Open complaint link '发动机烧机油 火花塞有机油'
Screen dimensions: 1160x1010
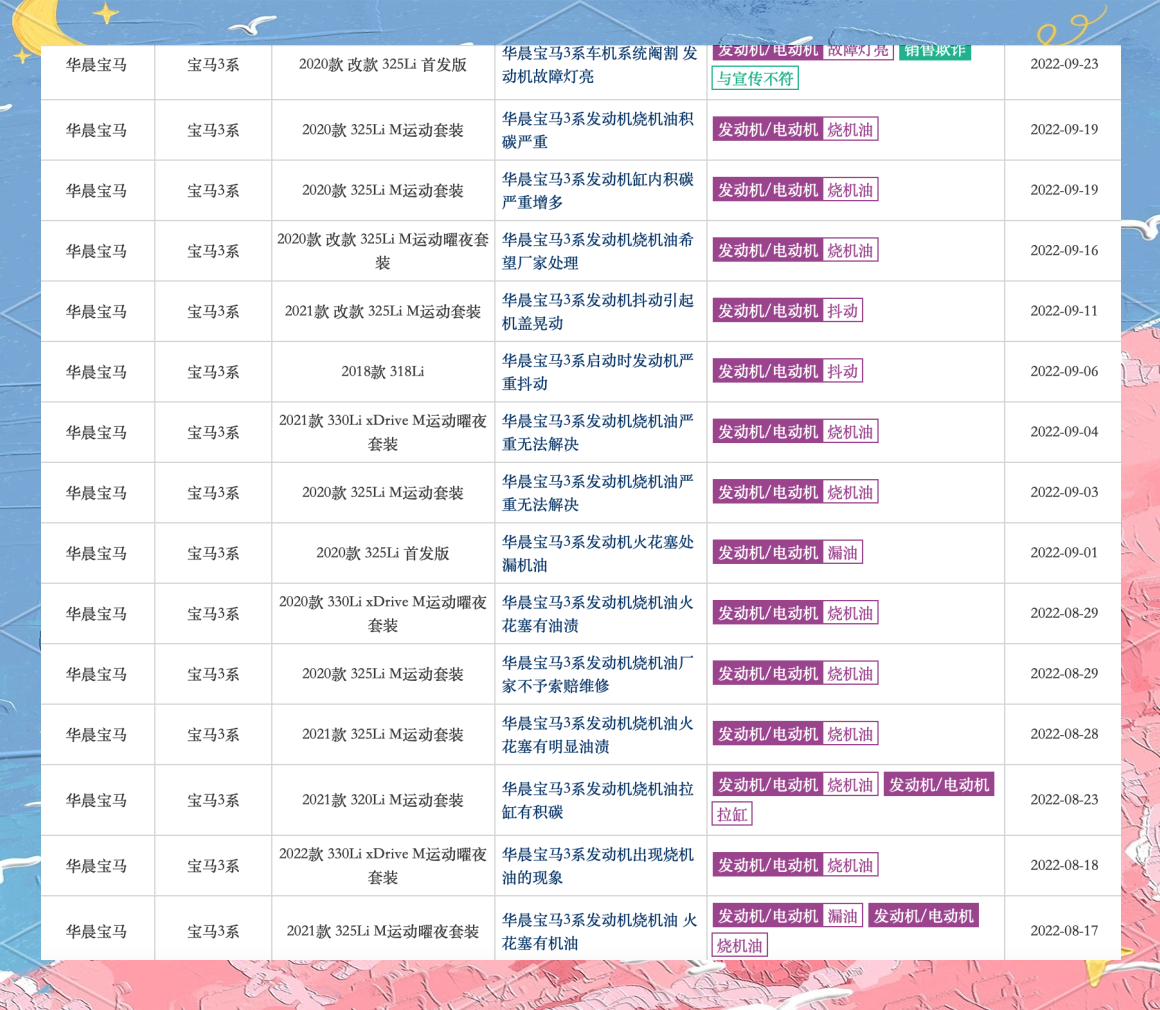coord(599,931)
